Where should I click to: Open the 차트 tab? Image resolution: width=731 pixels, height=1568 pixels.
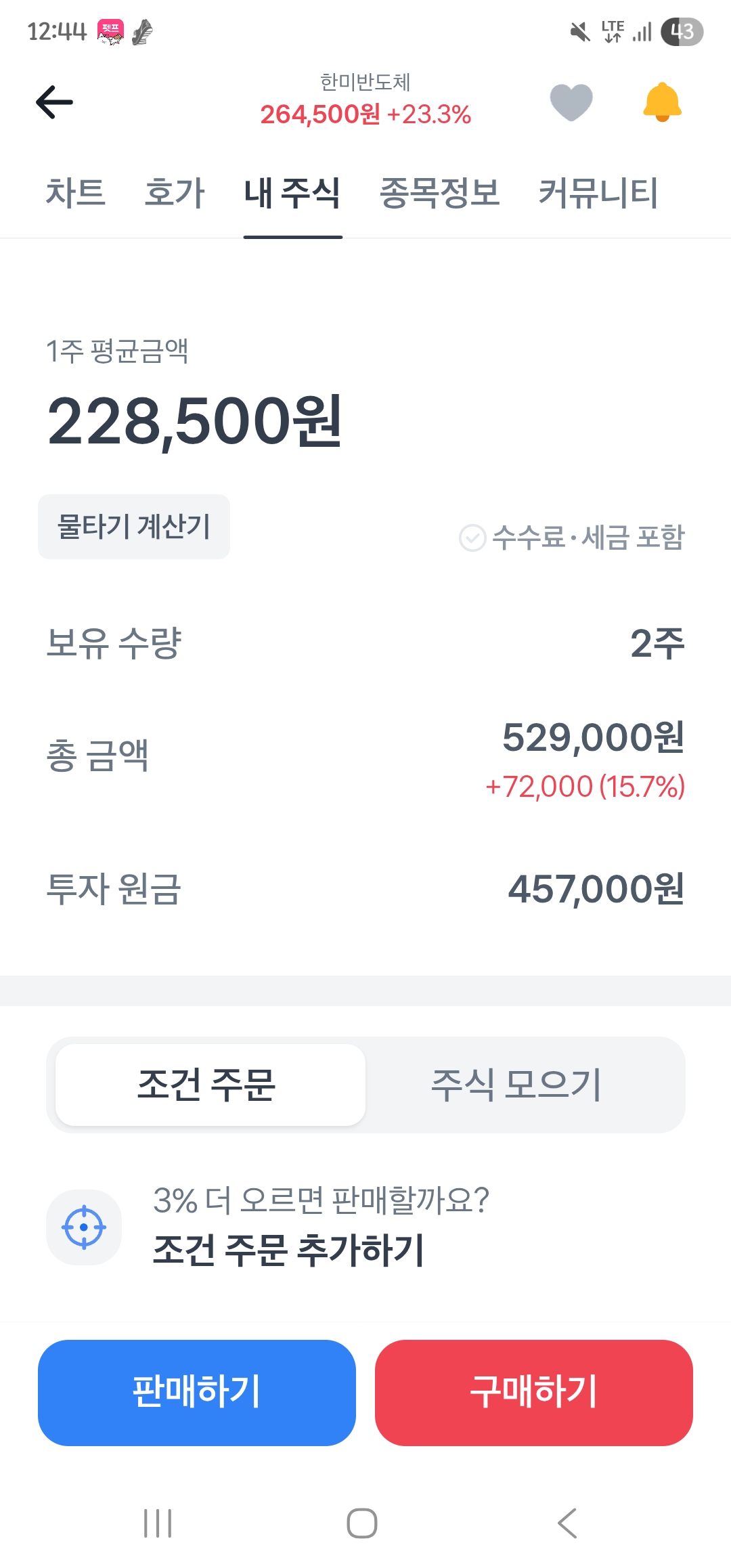tap(75, 193)
